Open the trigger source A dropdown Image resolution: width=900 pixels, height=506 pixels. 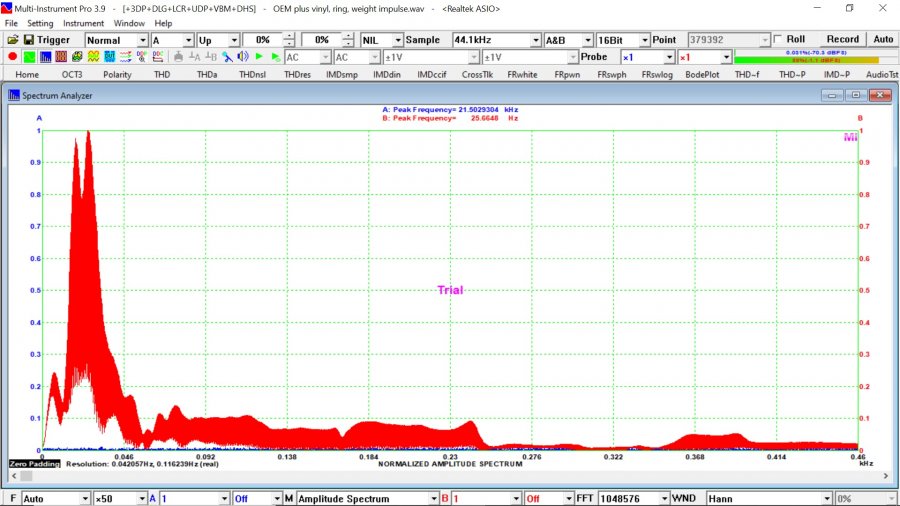click(x=172, y=40)
